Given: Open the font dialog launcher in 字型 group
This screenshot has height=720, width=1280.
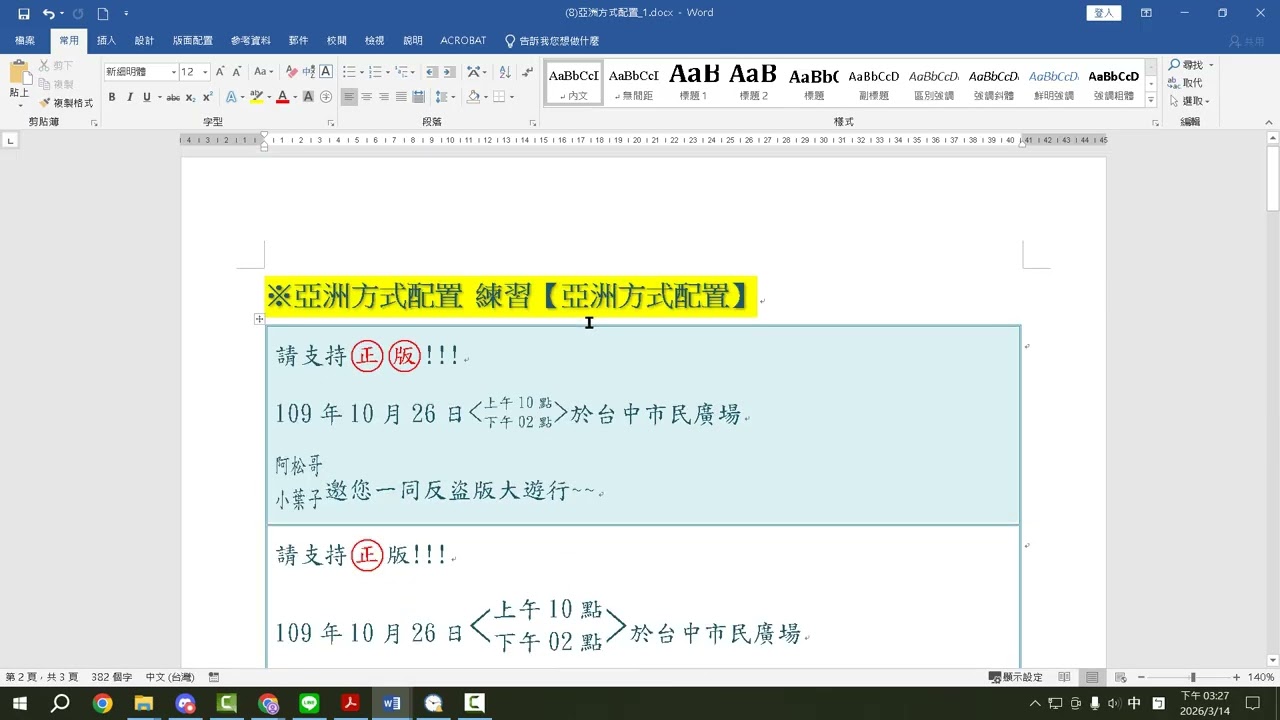Looking at the screenshot, I should 331,123.
